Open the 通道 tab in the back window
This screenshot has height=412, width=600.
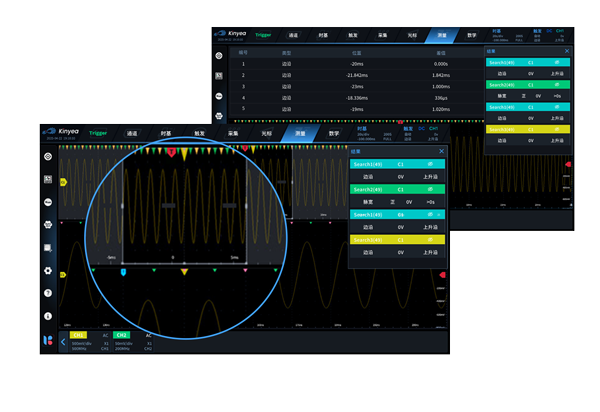tap(293, 35)
